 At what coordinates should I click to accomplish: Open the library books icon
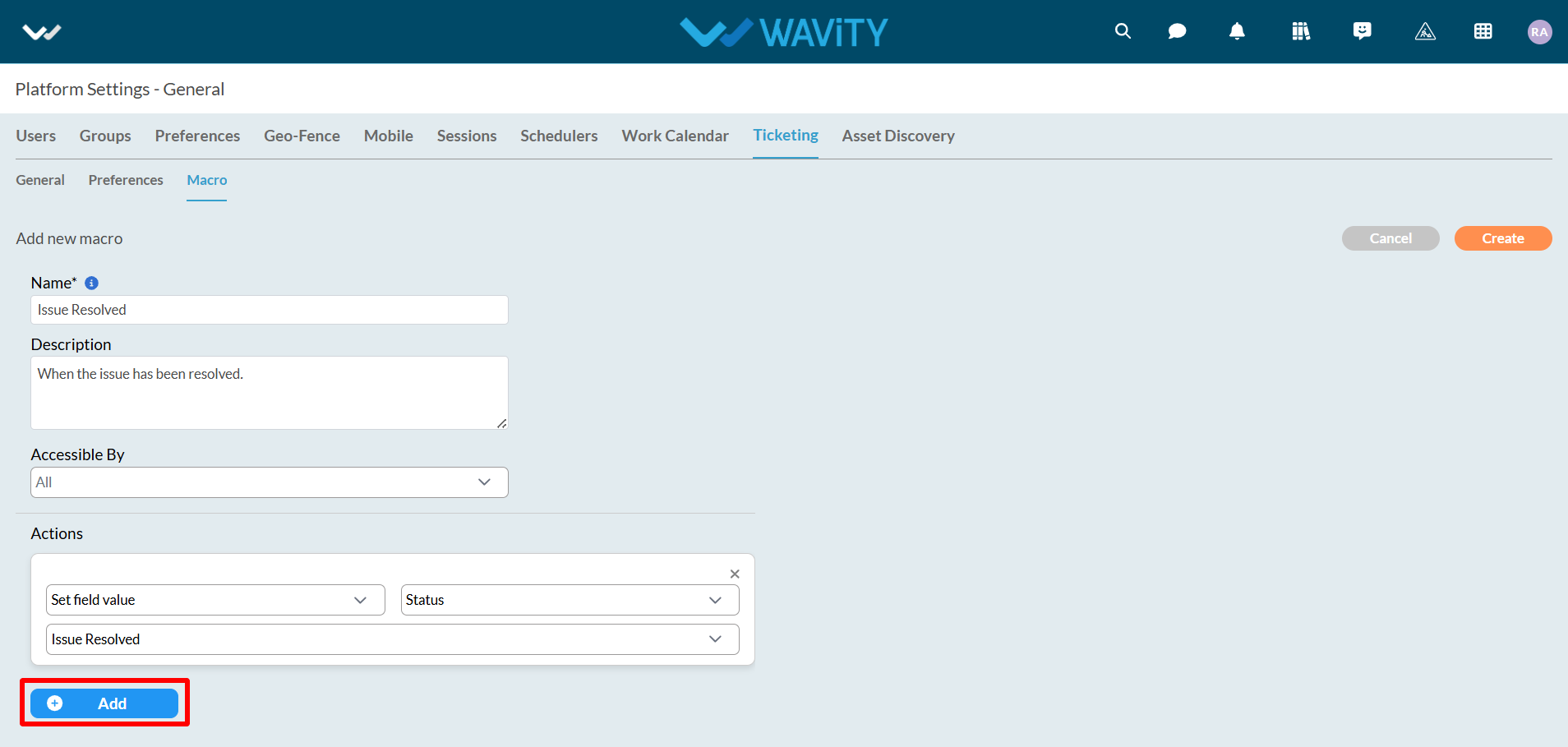[1301, 31]
